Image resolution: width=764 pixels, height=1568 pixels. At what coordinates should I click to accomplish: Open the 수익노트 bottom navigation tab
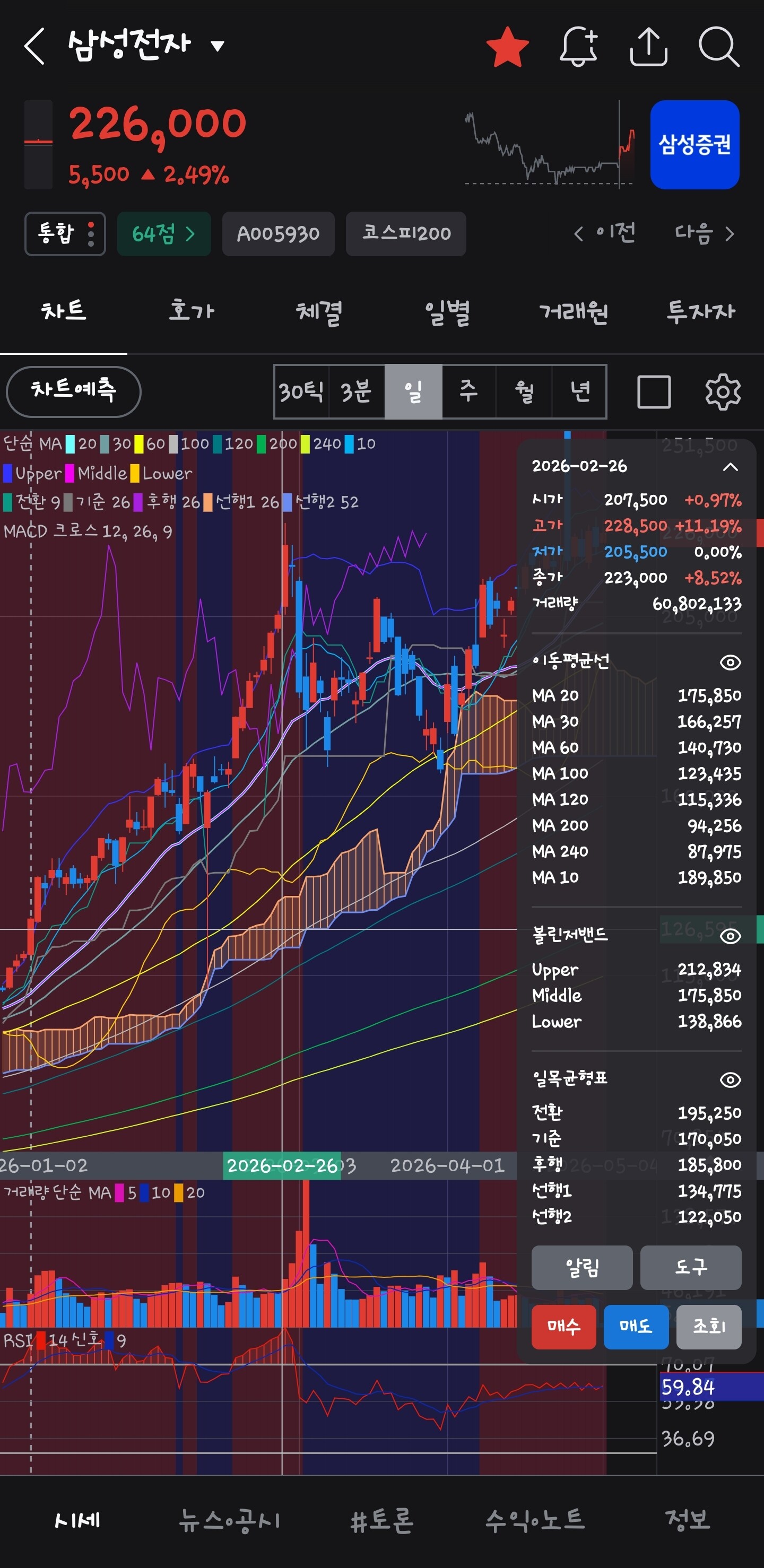[534, 1520]
